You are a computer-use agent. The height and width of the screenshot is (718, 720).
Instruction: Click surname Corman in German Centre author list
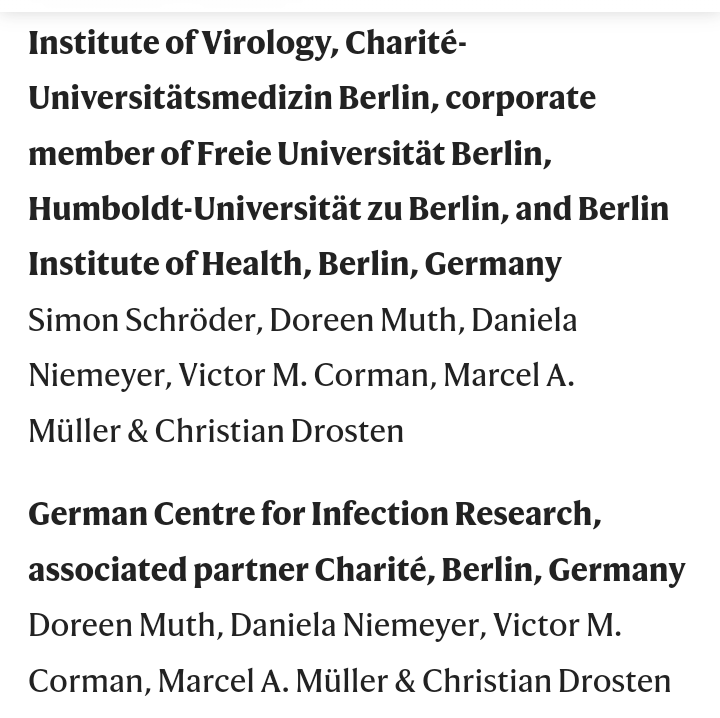click(x=86, y=681)
